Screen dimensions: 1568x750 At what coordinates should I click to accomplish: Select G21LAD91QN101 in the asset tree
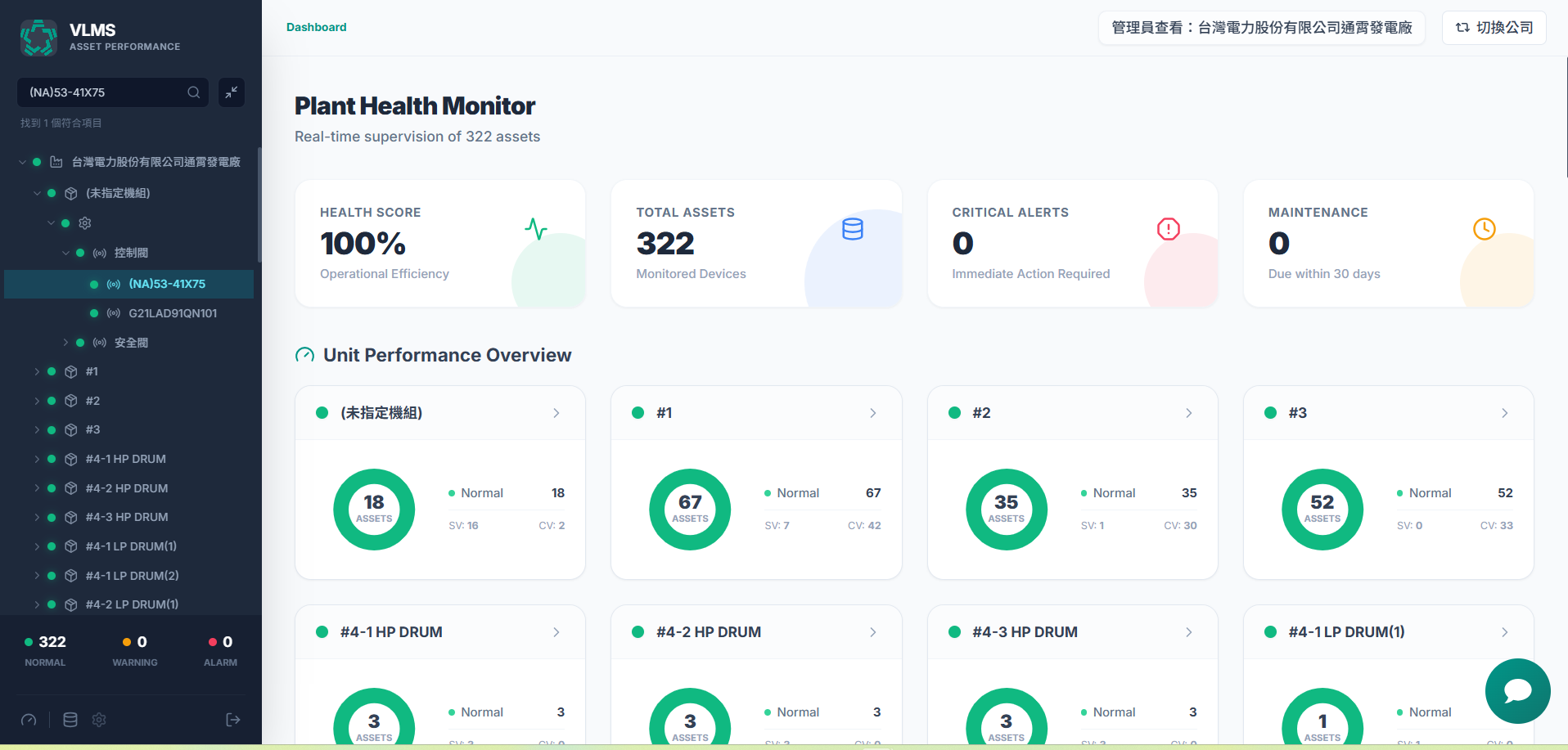[x=173, y=313]
